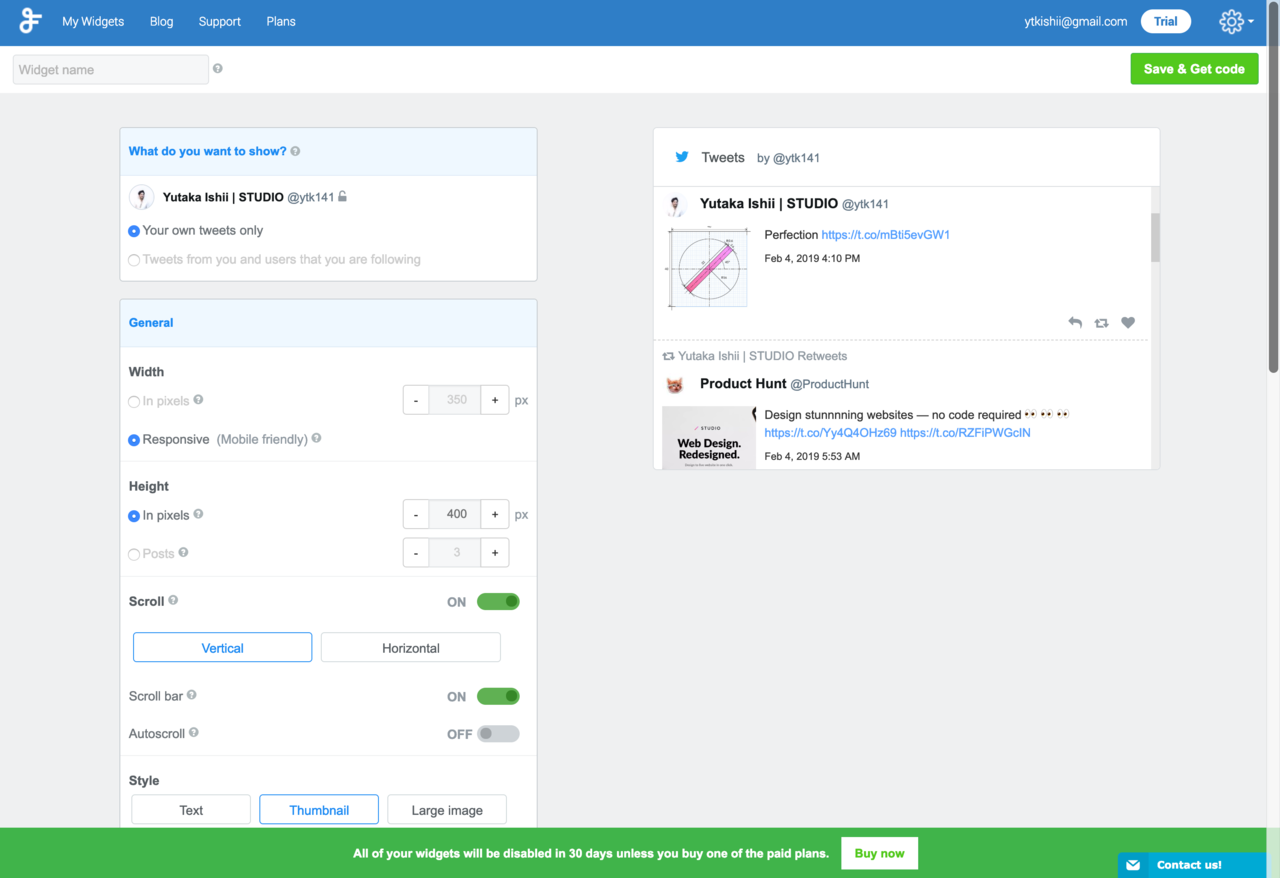1280x878 pixels.
Task: Click the Buy now button
Action: (879, 853)
